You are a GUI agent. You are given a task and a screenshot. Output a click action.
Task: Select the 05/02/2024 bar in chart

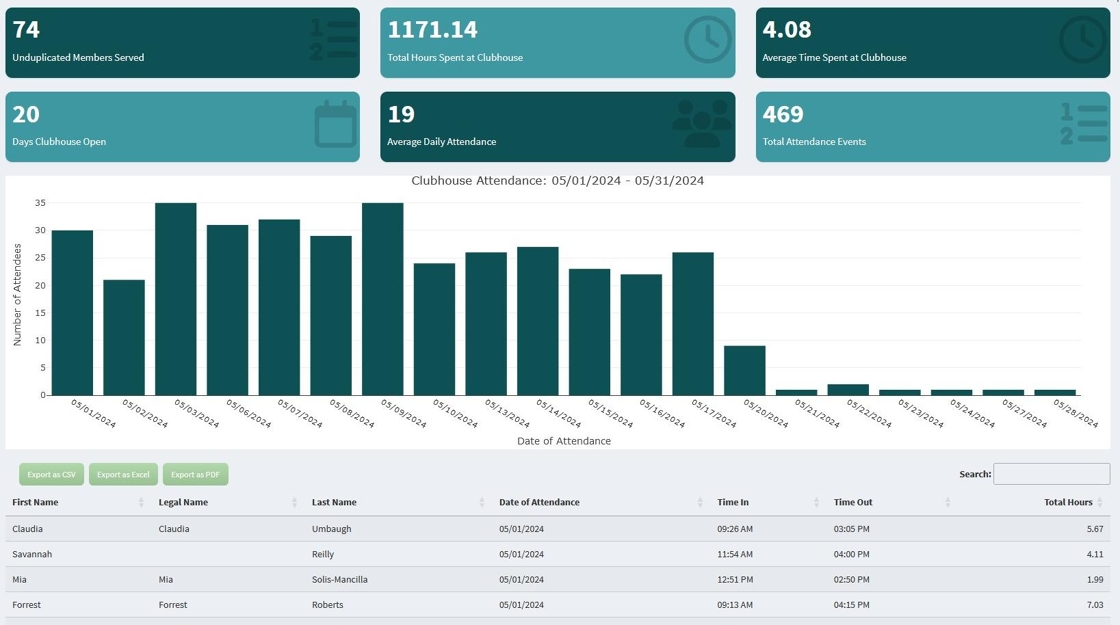(x=124, y=337)
